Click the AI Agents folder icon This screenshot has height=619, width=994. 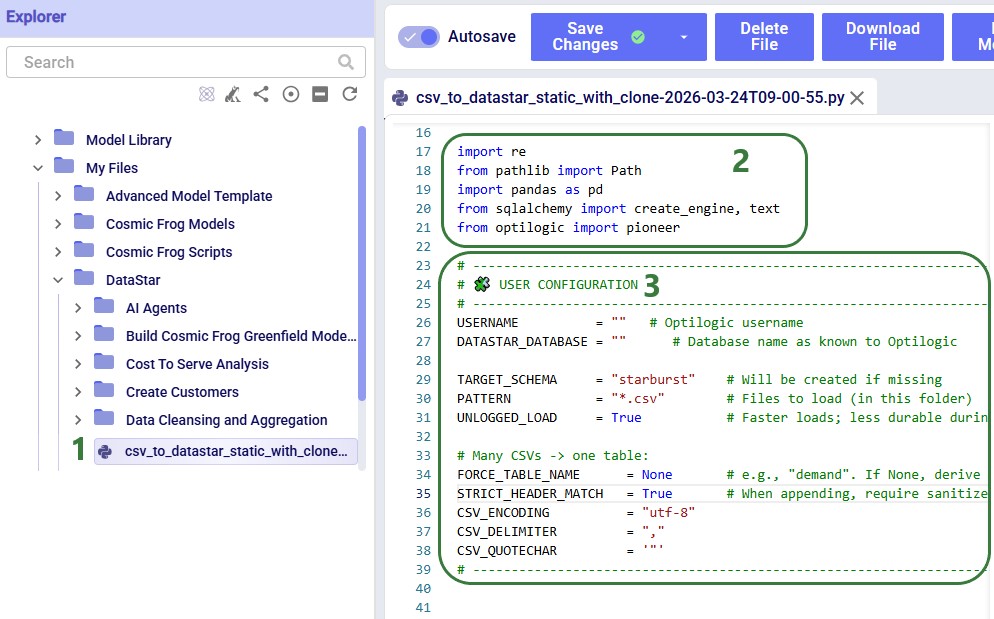[x=104, y=306]
